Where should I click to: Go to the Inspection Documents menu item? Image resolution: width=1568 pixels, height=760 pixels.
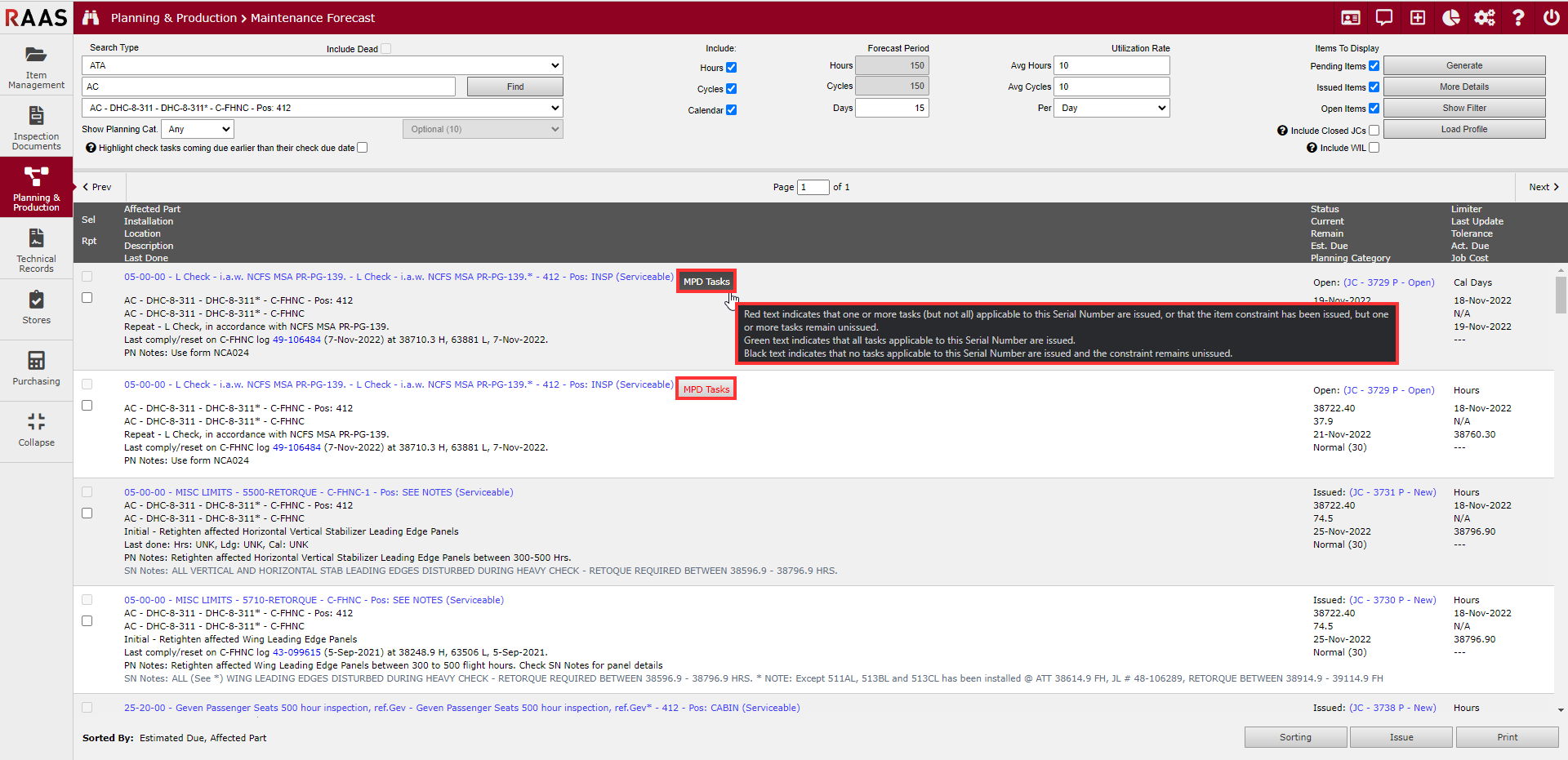pos(36,127)
